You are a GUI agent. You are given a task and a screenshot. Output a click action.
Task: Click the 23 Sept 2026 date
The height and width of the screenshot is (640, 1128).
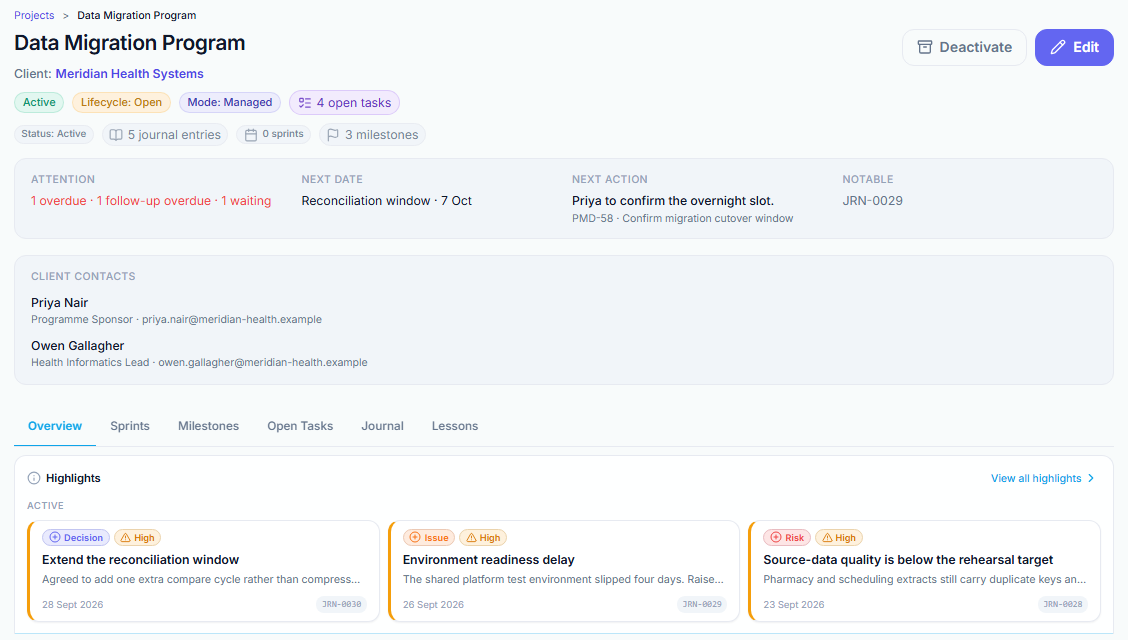click(x=793, y=605)
